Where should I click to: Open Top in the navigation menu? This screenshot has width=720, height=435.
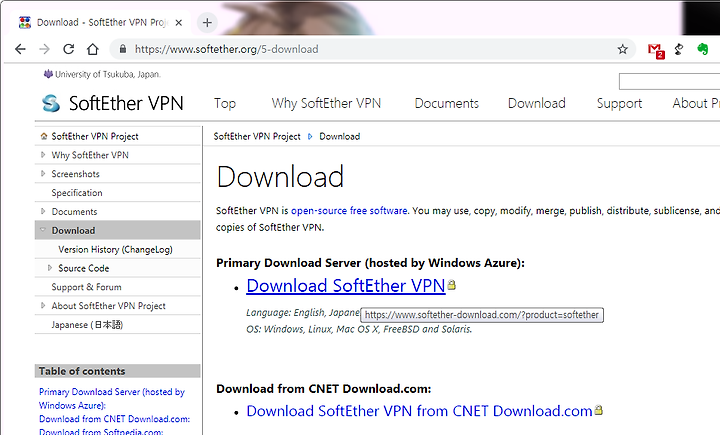pyautogui.click(x=225, y=103)
